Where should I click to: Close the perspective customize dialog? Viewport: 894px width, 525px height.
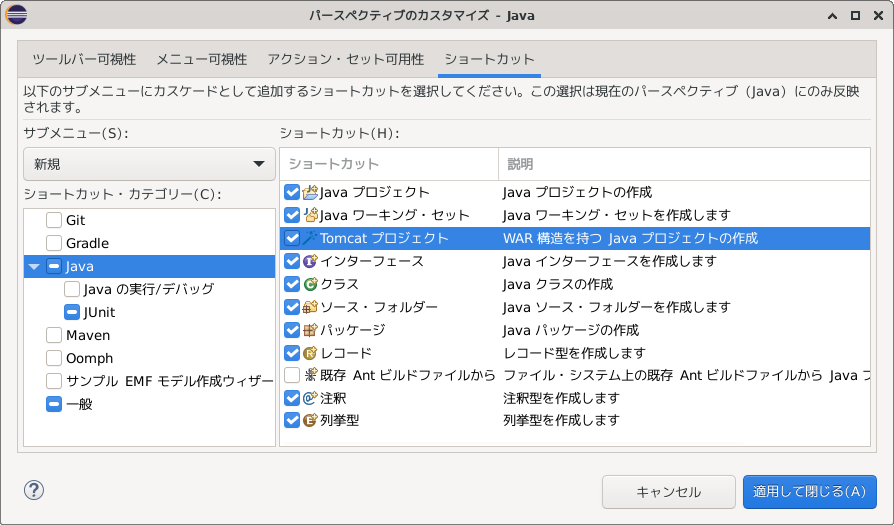pyautogui.click(x=878, y=15)
